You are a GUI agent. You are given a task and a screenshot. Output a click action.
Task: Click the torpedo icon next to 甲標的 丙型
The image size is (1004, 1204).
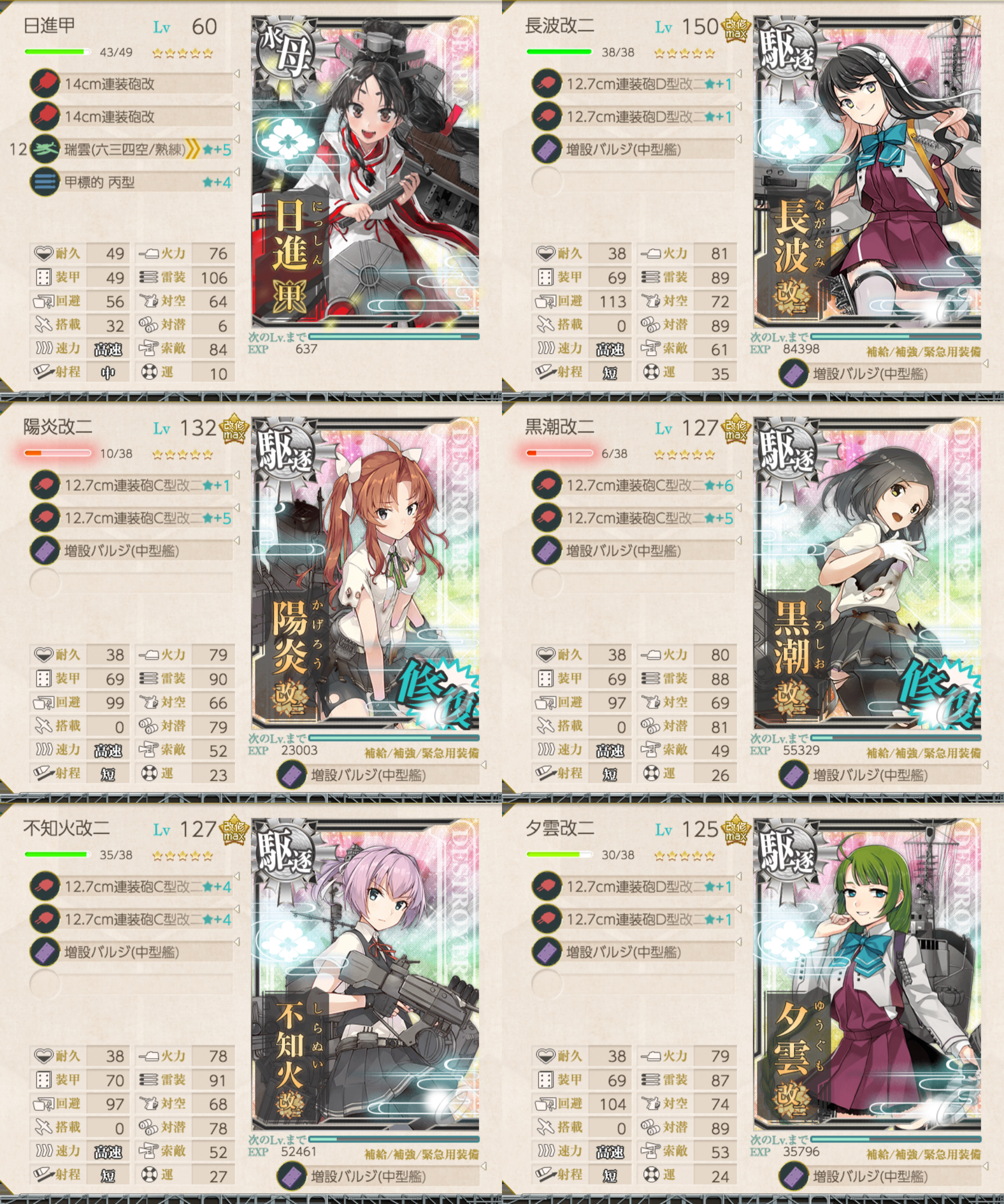click(45, 182)
